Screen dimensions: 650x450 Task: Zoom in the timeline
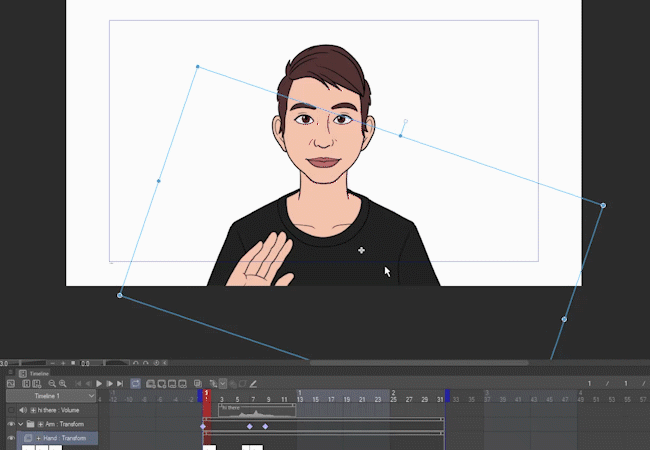[63, 384]
